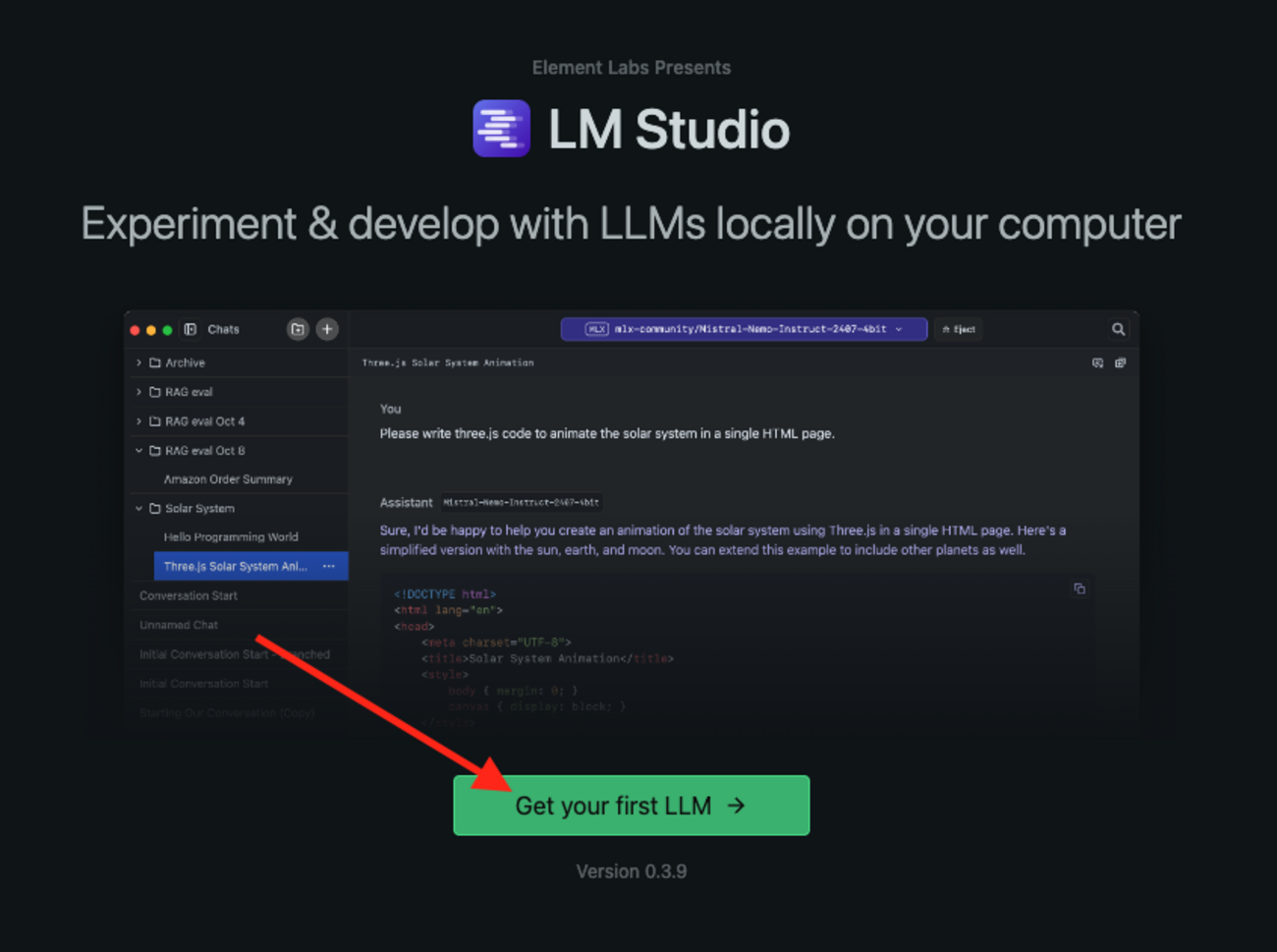The height and width of the screenshot is (952, 1277).
Task: Click the Eject model button
Action: point(959,329)
